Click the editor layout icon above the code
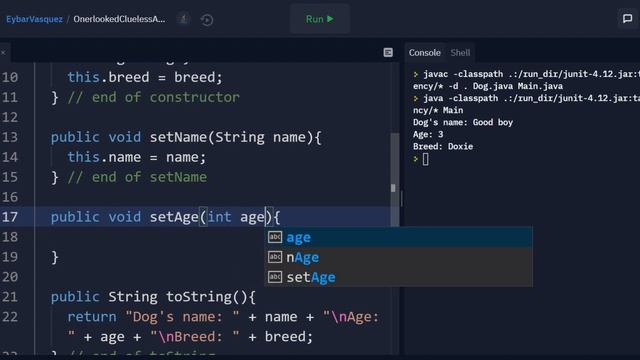Viewport: 640px width, 360px height. pos(388,52)
